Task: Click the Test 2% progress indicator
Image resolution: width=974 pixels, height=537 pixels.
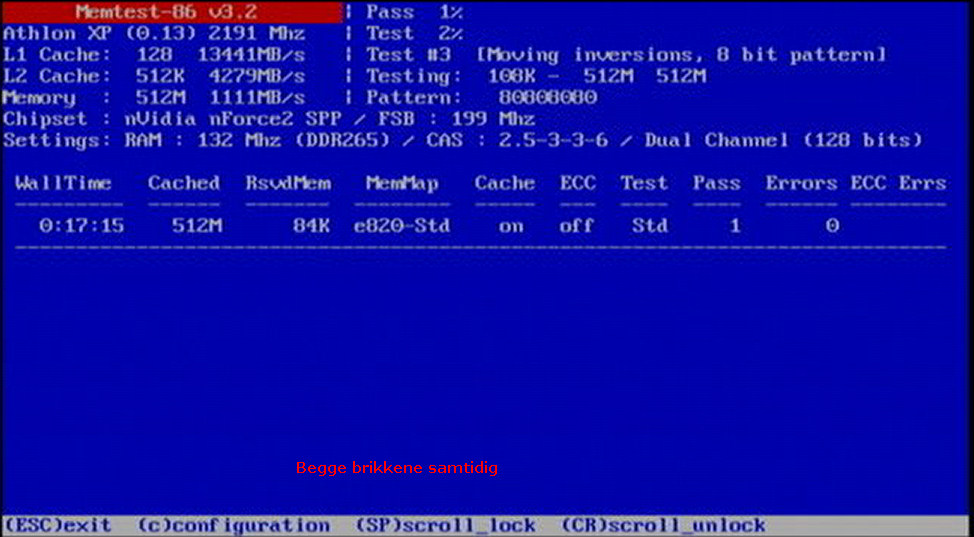Action: point(414,34)
